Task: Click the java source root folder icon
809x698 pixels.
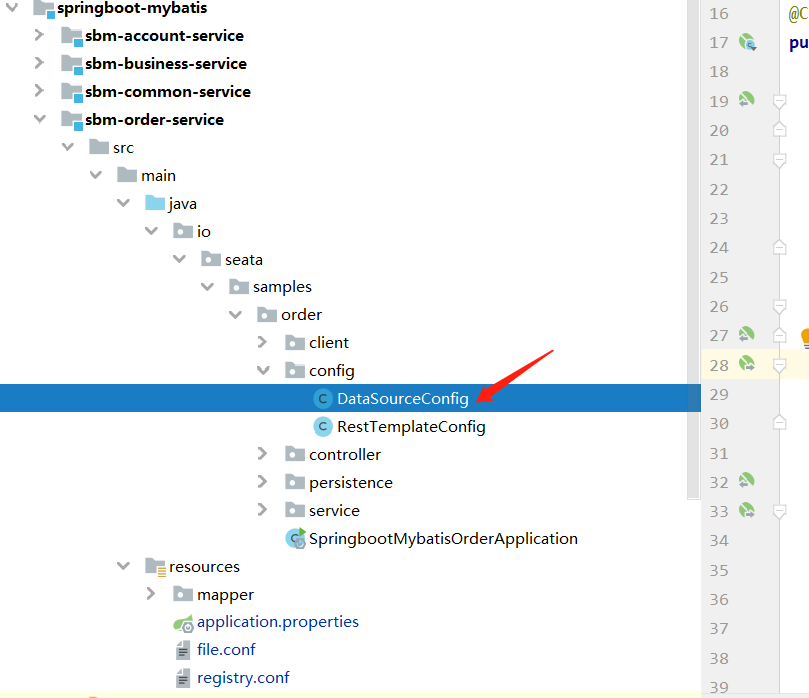Action: pos(155,203)
